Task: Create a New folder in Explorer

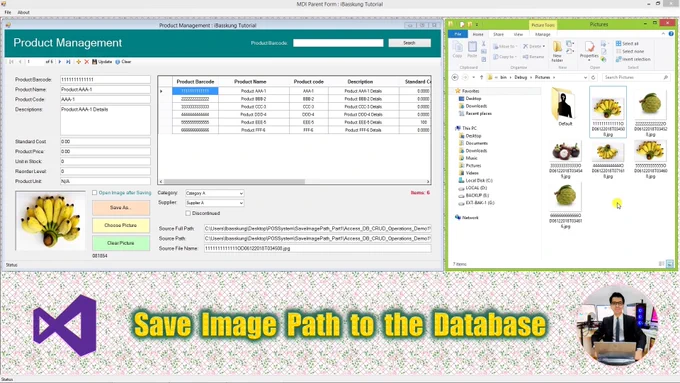Action: (x=557, y=51)
